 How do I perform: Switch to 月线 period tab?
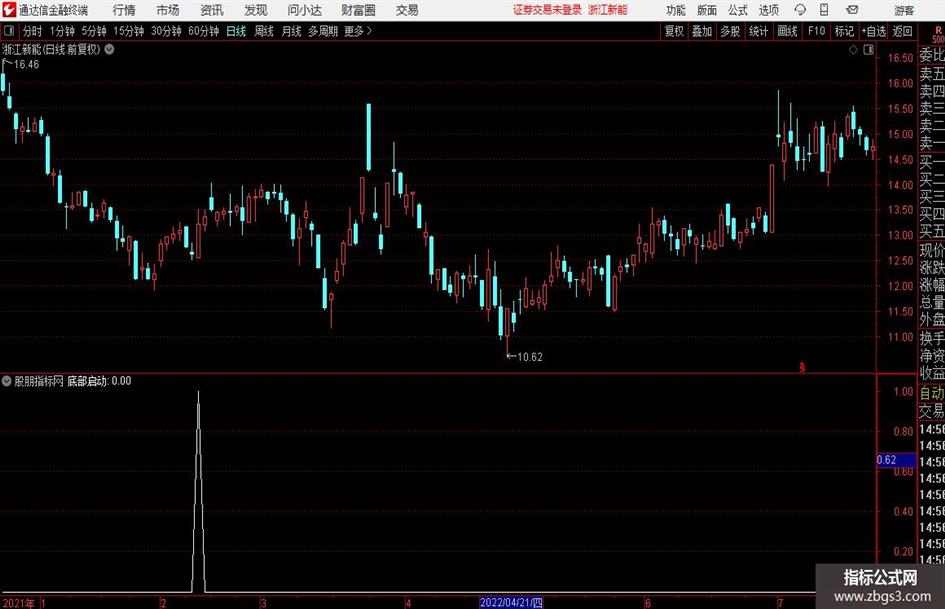point(292,31)
